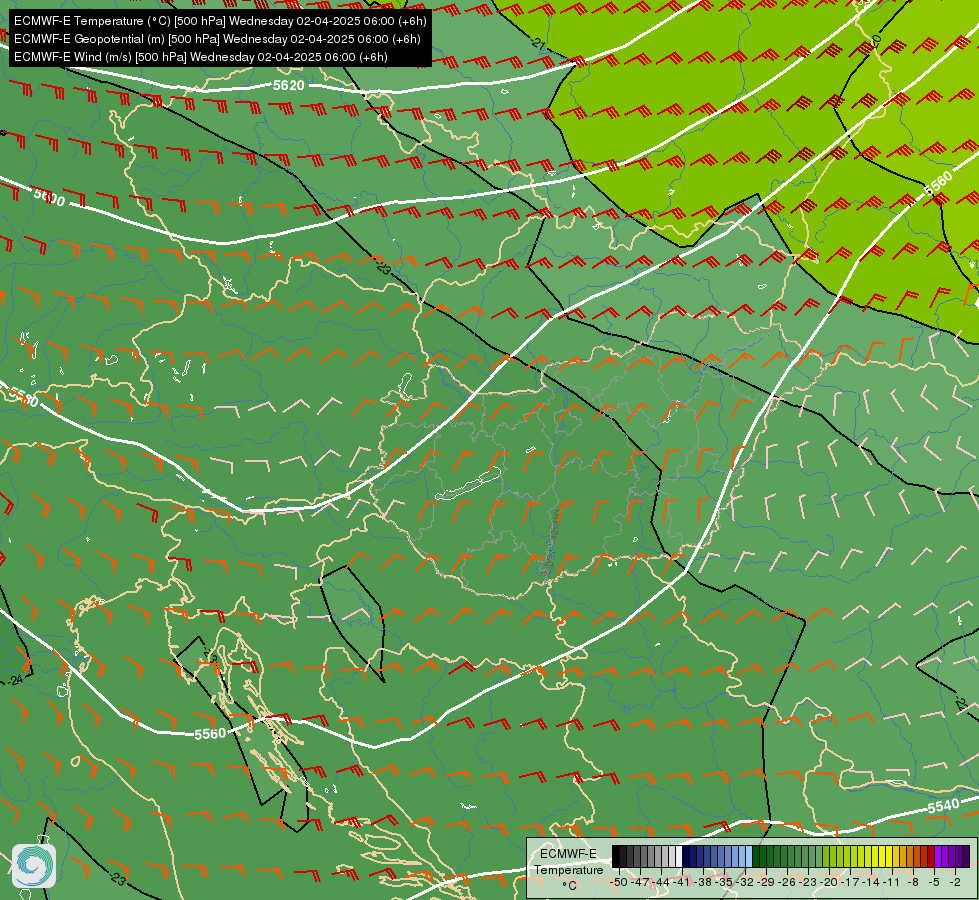The width and height of the screenshot is (979, 900).
Task: Click the °C unit label in legend
Action: (569, 886)
